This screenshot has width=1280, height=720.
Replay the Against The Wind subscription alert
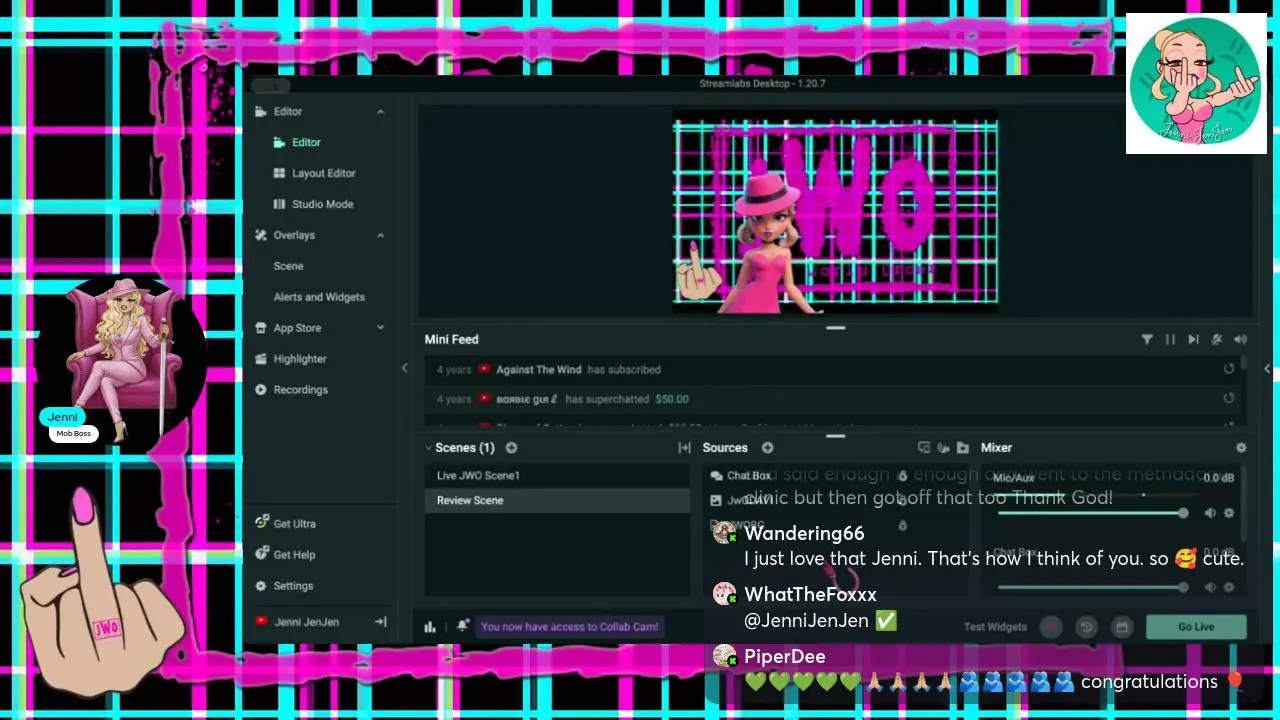[x=1229, y=370]
